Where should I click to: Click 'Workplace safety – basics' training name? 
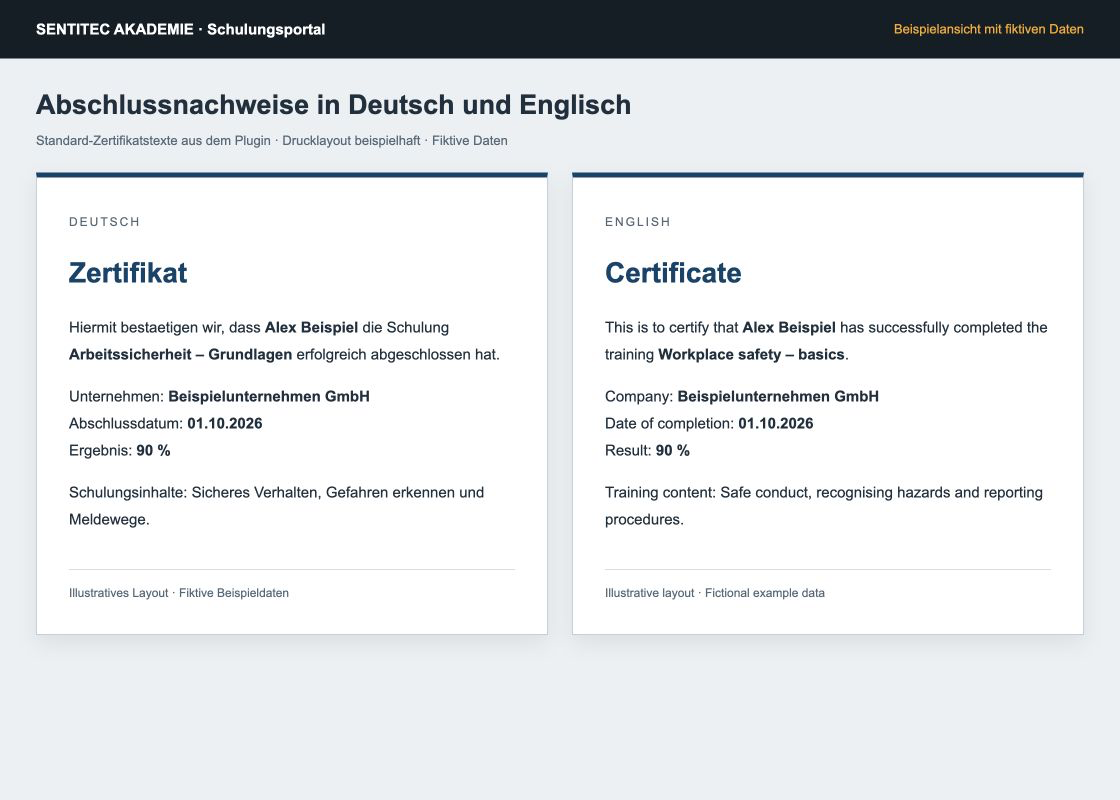coord(751,354)
